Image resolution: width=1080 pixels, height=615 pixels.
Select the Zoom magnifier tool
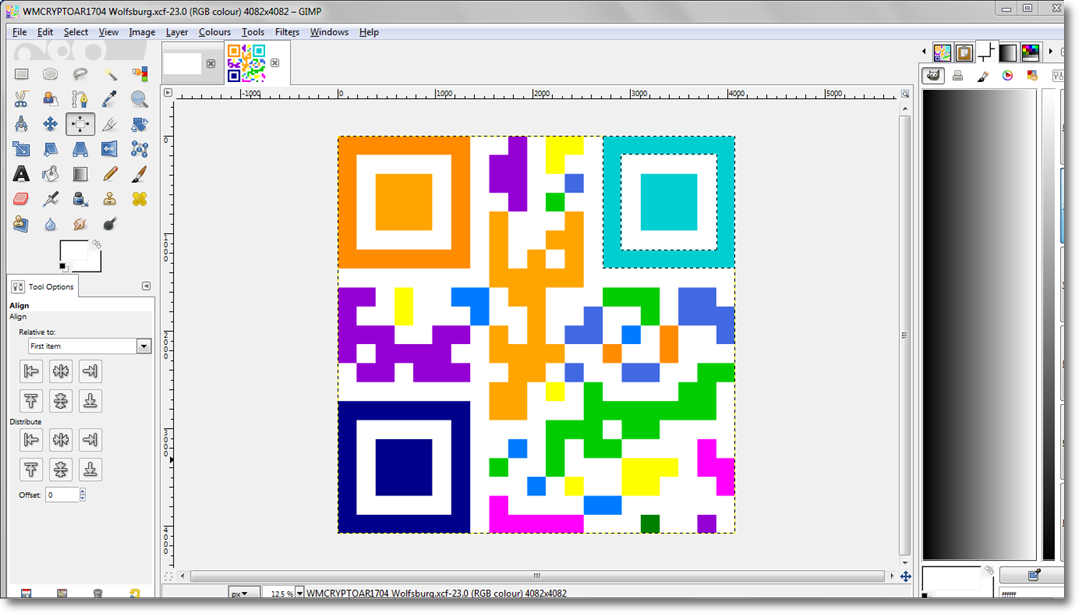139,99
